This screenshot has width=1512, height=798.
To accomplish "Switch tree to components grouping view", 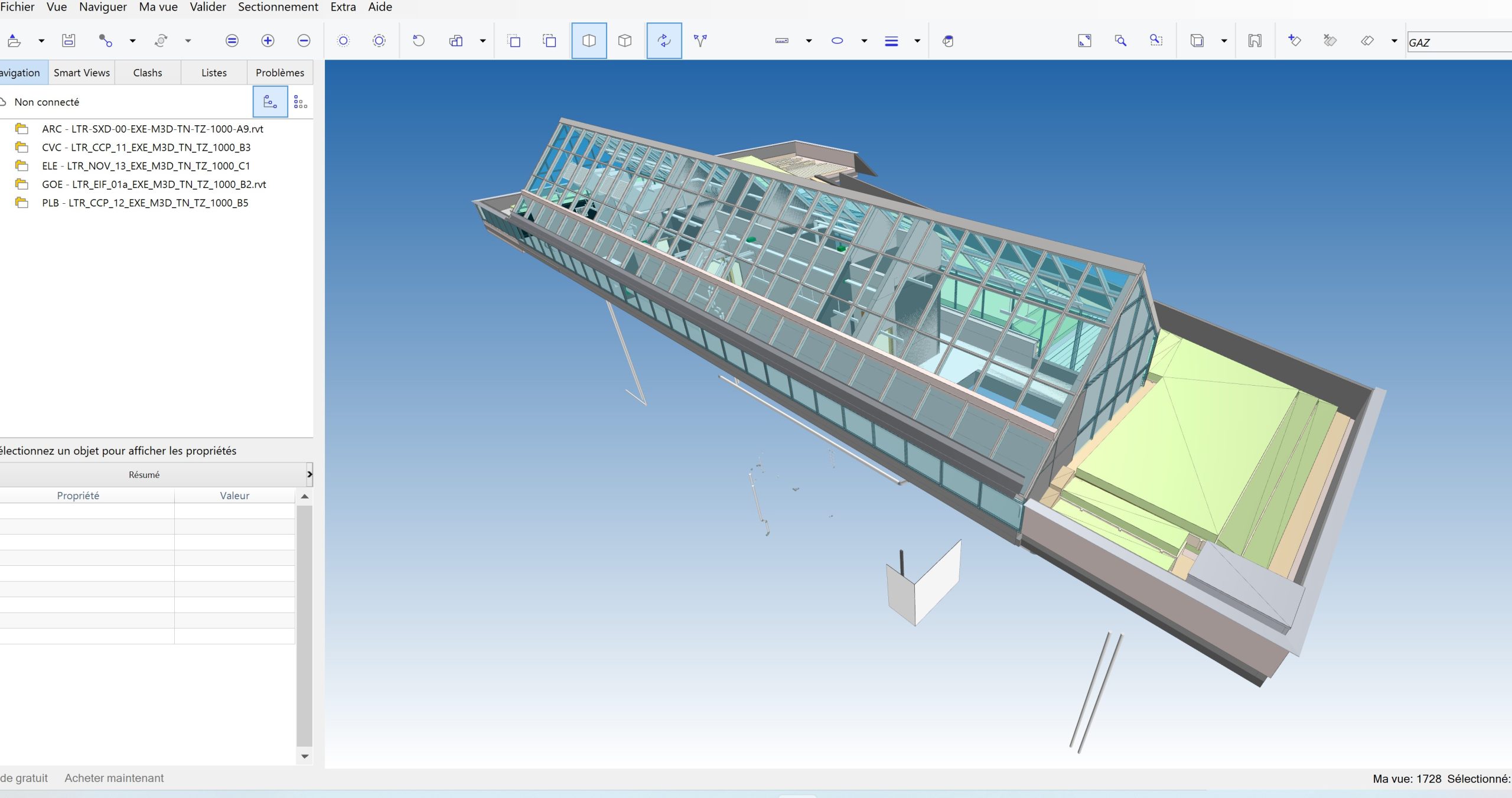I will (301, 102).
